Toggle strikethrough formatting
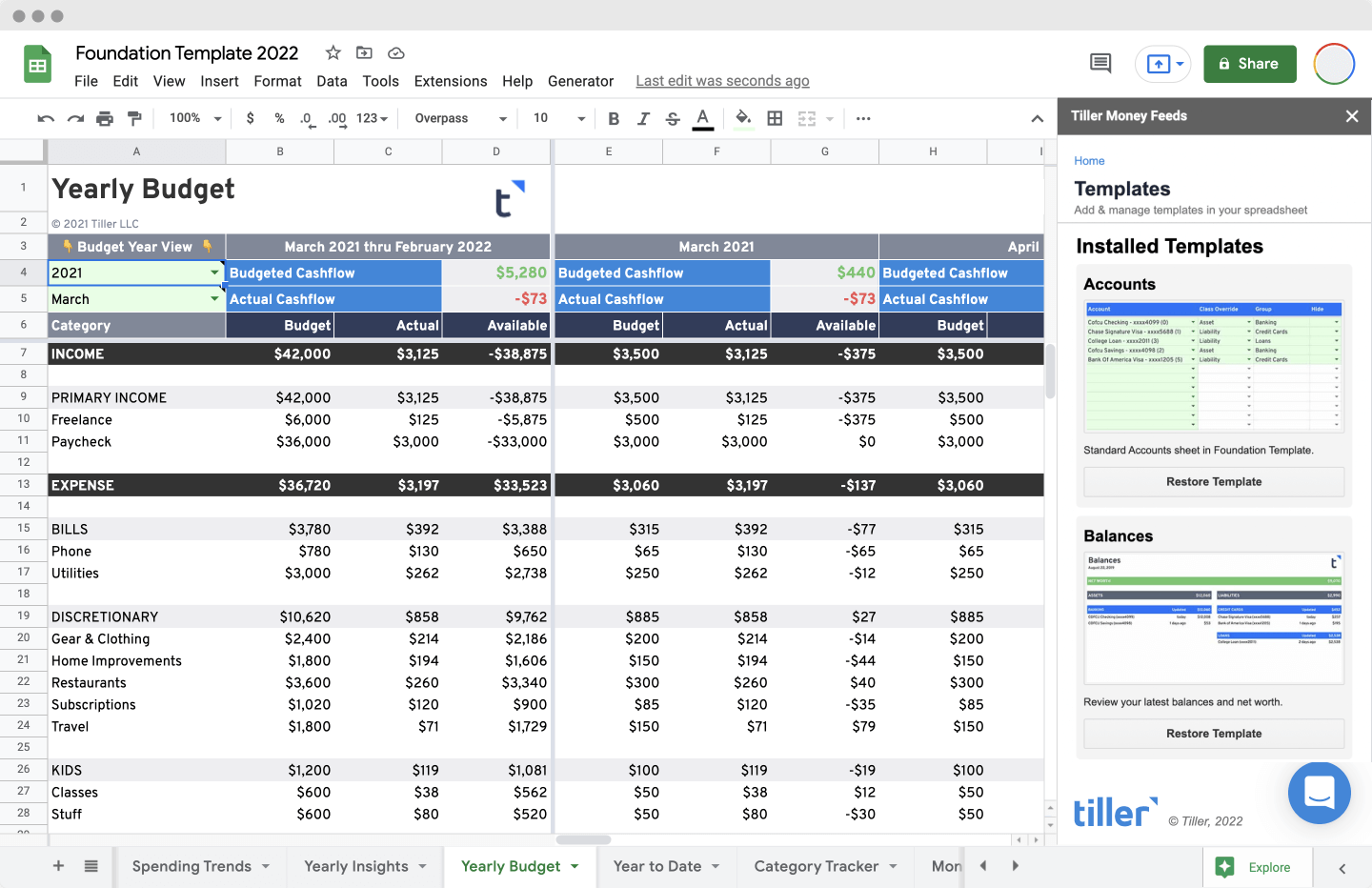The width and height of the screenshot is (1372, 888). coord(673,119)
